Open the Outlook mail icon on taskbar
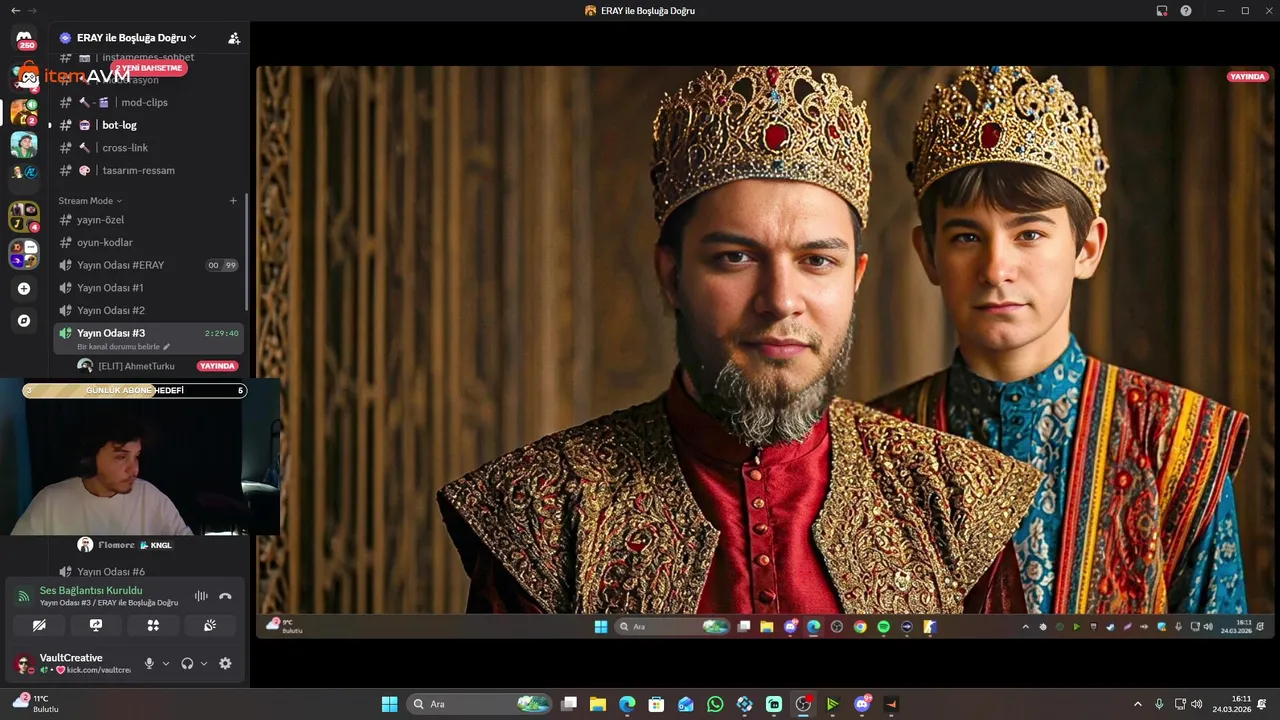This screenshot has height=720, width=1280. (686, 704)
